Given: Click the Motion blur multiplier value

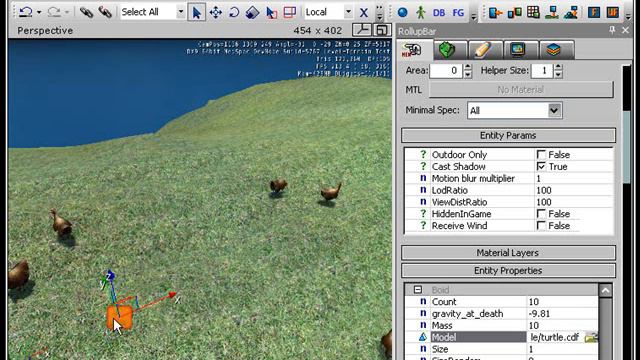Looking at the screenshot, I should pos(573,178).
